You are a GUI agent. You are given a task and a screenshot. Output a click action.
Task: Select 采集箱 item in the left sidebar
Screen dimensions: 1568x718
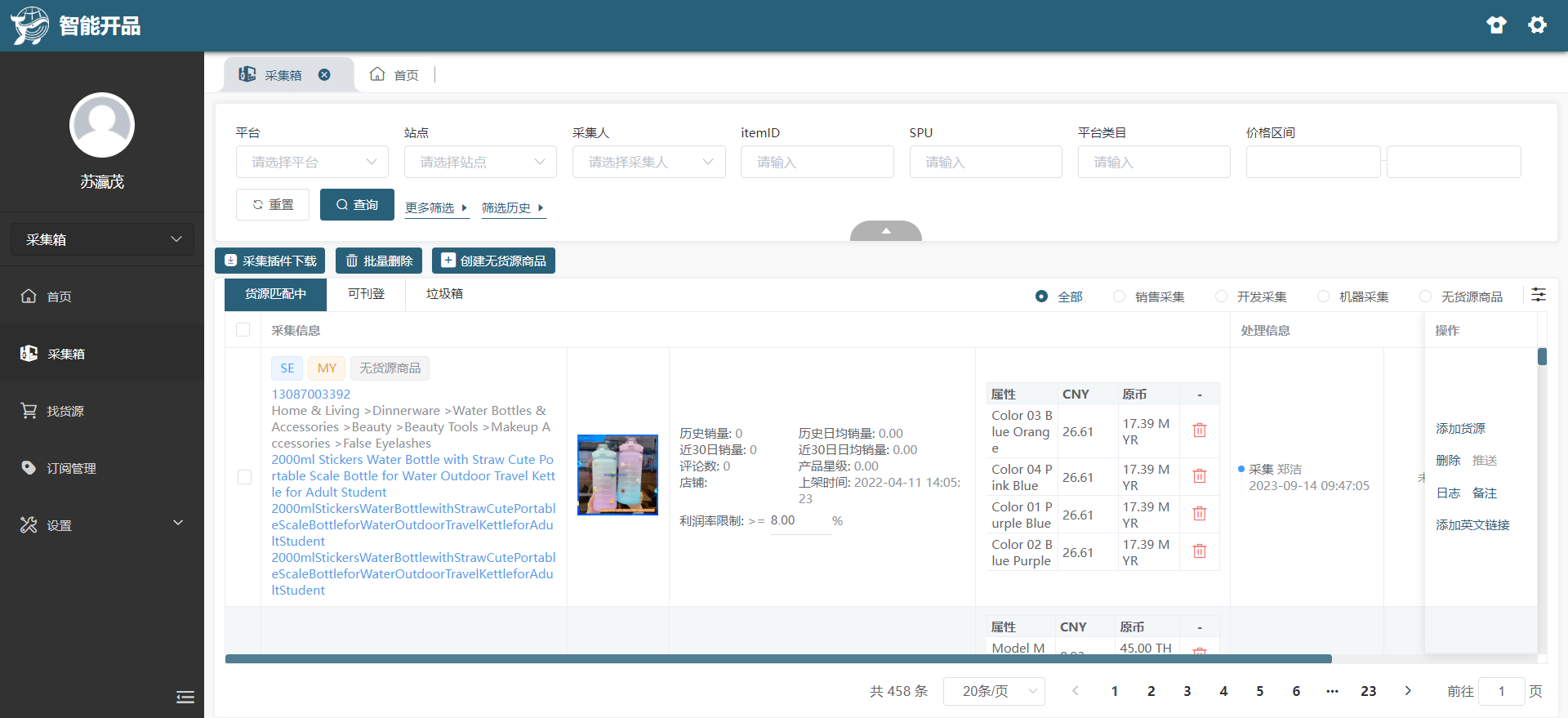tap(102, 354)
